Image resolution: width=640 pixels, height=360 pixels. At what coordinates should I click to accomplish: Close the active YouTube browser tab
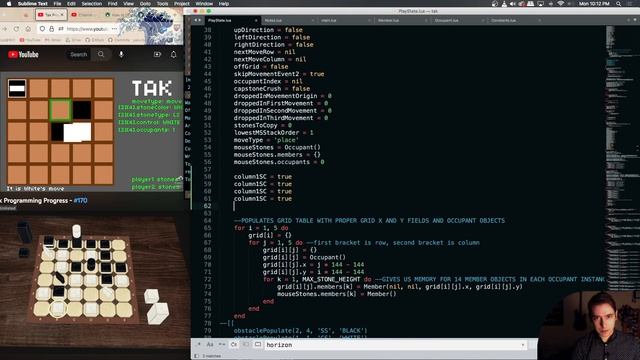62,15
